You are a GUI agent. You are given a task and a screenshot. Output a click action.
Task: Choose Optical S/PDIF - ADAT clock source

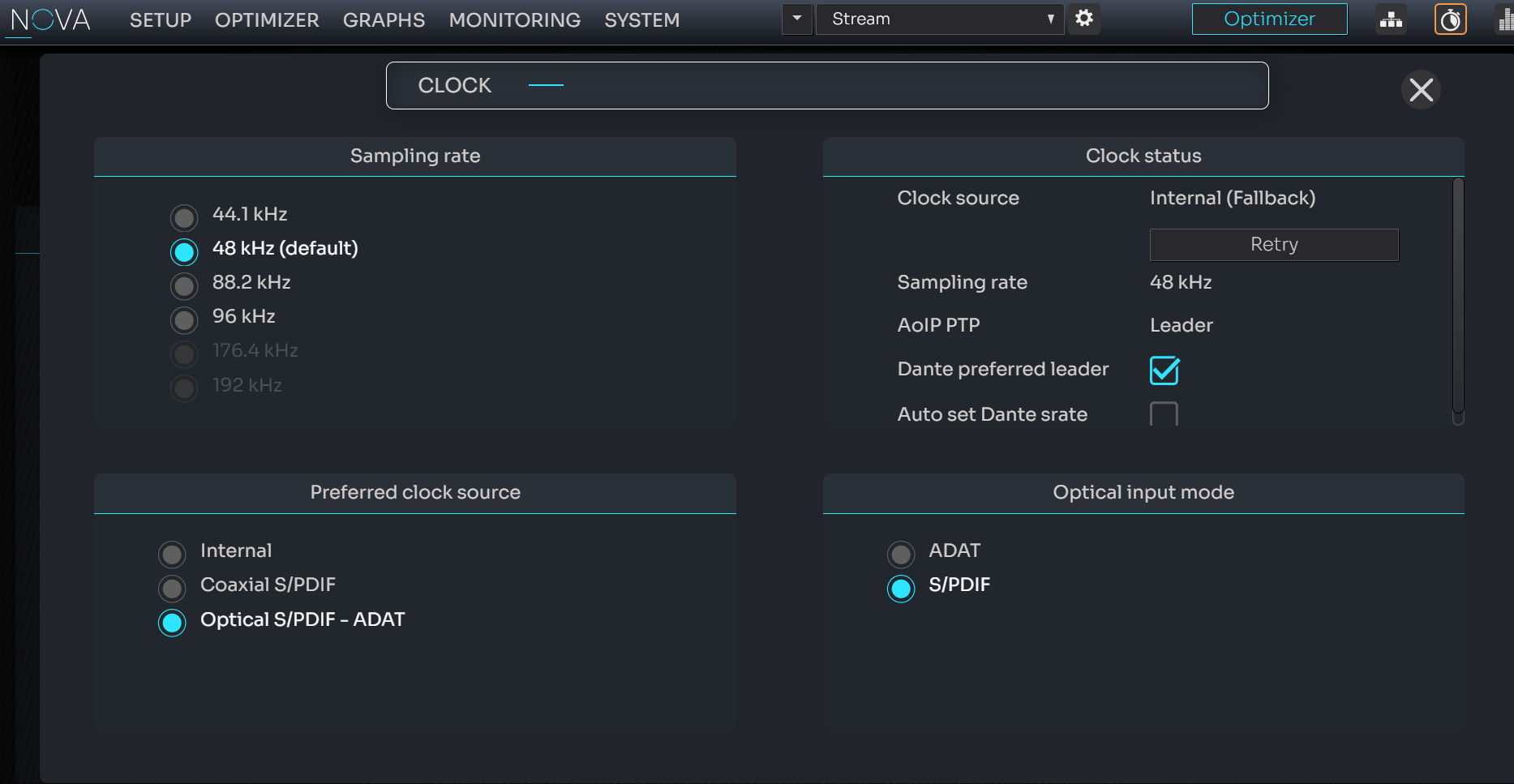(x=172, y=623)
